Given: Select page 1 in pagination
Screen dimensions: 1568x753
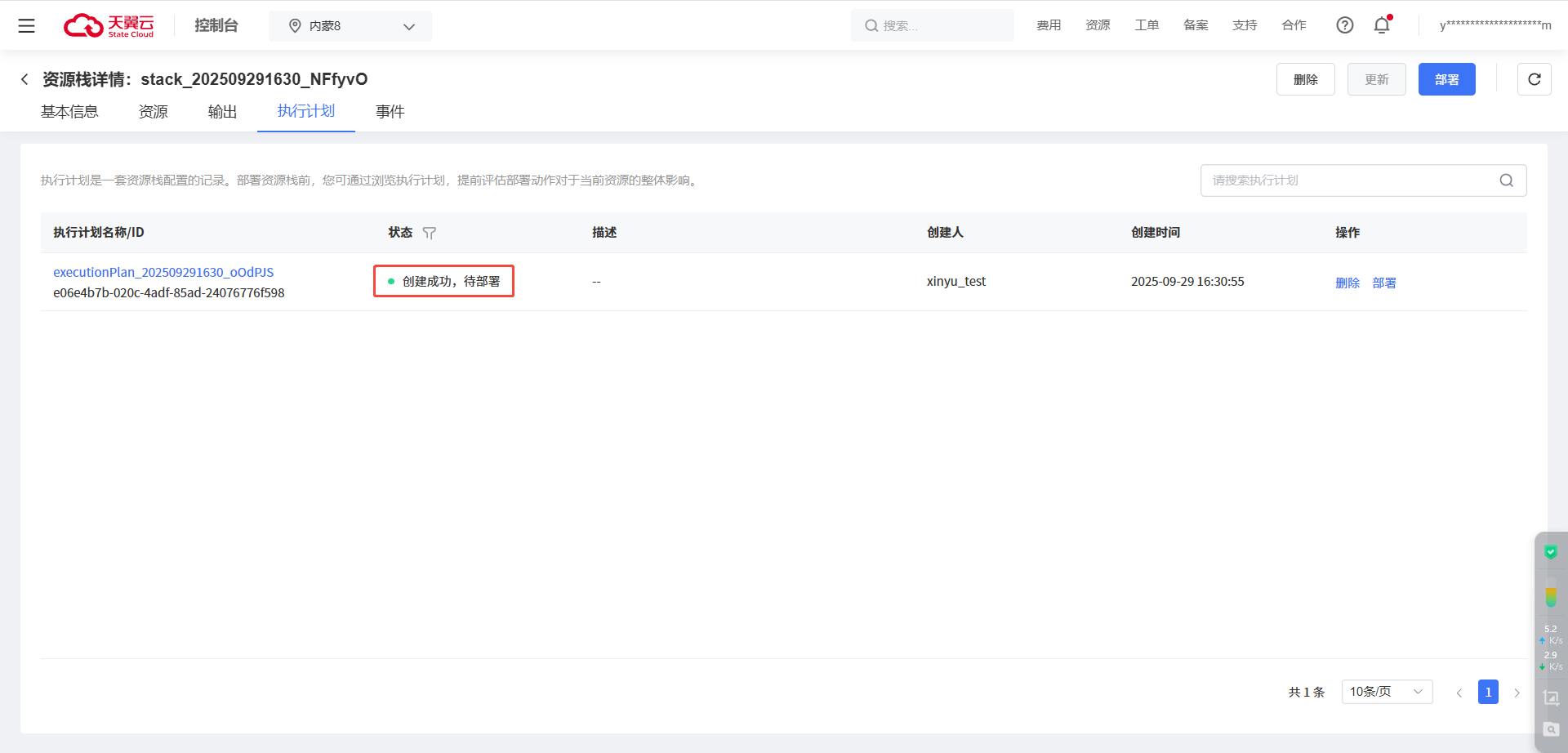Looking at the screenshot, I should pos(1487,692).
